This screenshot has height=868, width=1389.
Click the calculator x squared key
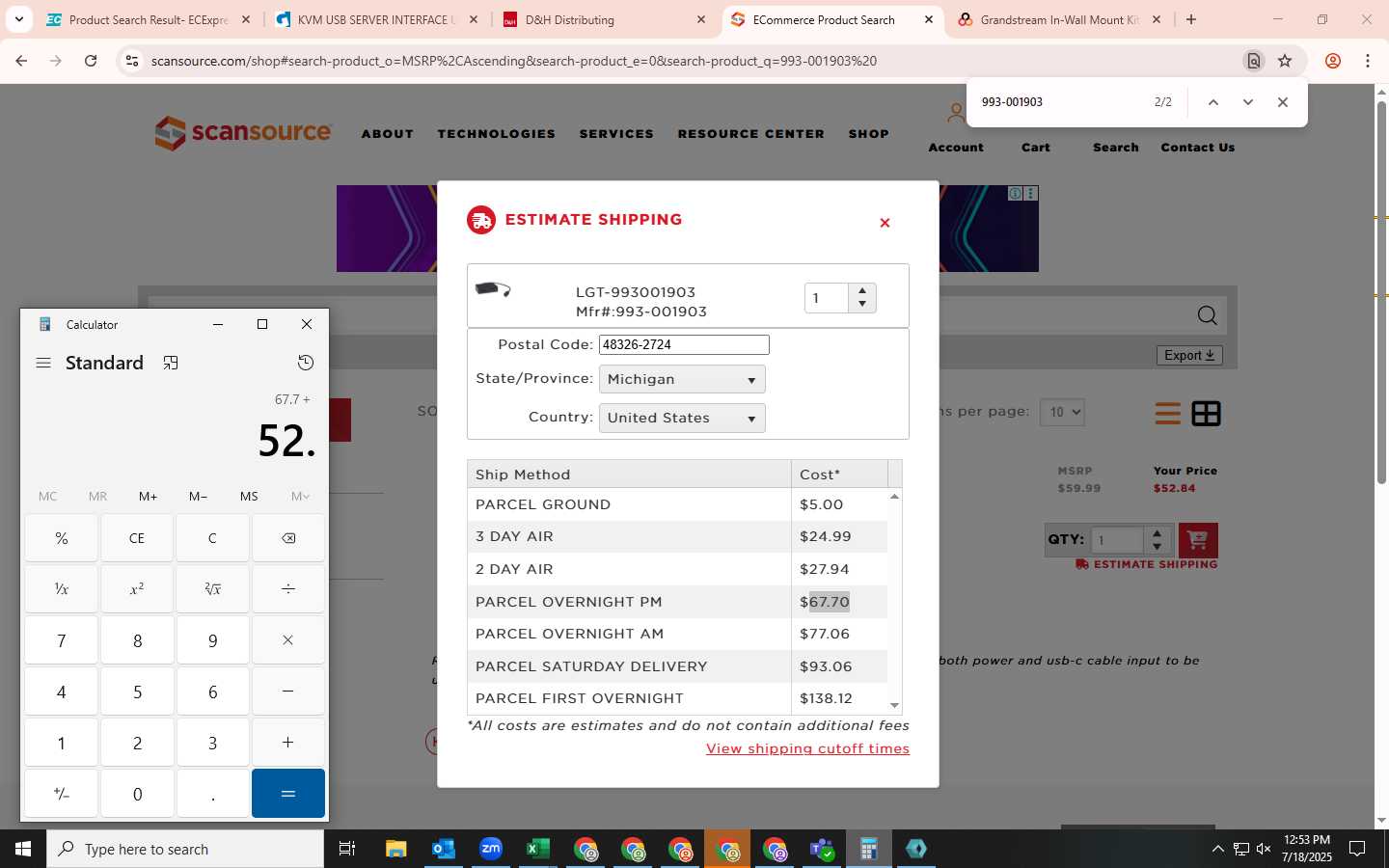click(x=137, y=588)
